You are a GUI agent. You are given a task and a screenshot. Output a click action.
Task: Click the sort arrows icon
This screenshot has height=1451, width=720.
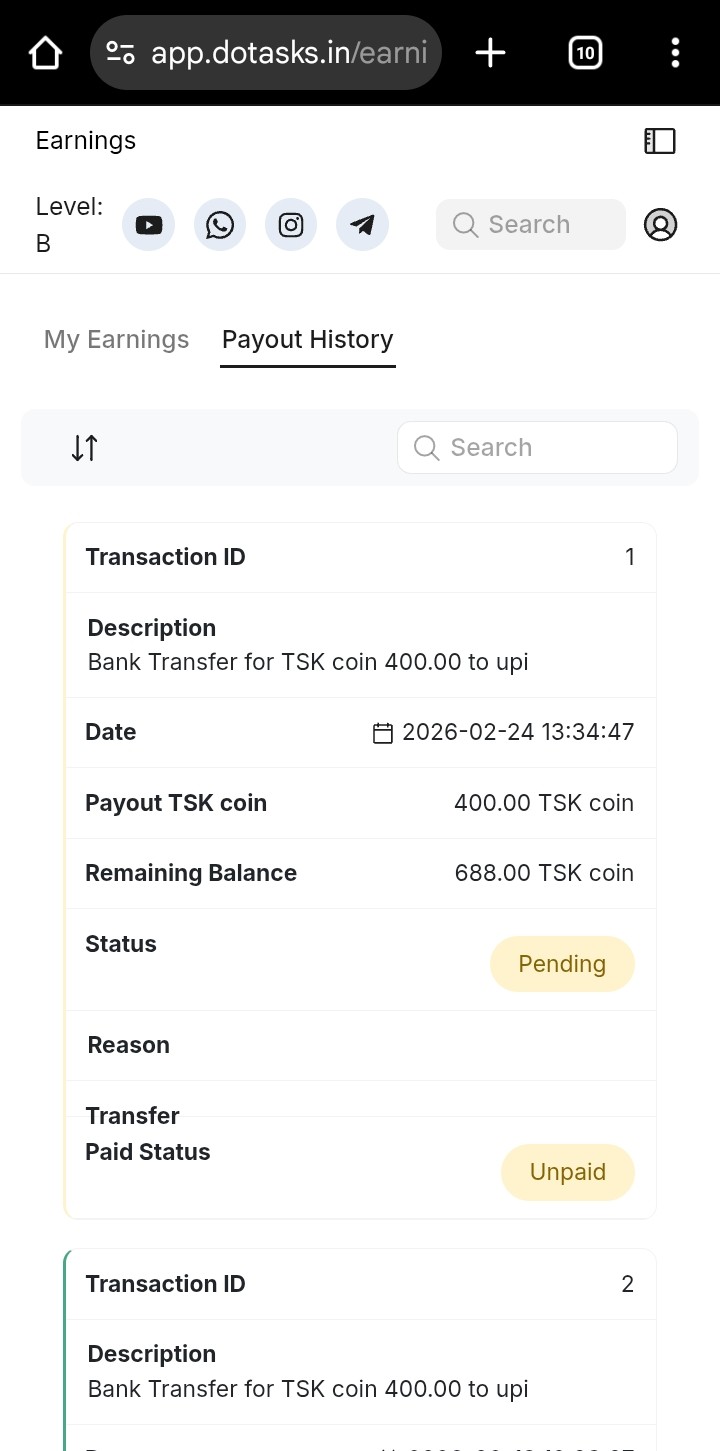coord(85,448)
